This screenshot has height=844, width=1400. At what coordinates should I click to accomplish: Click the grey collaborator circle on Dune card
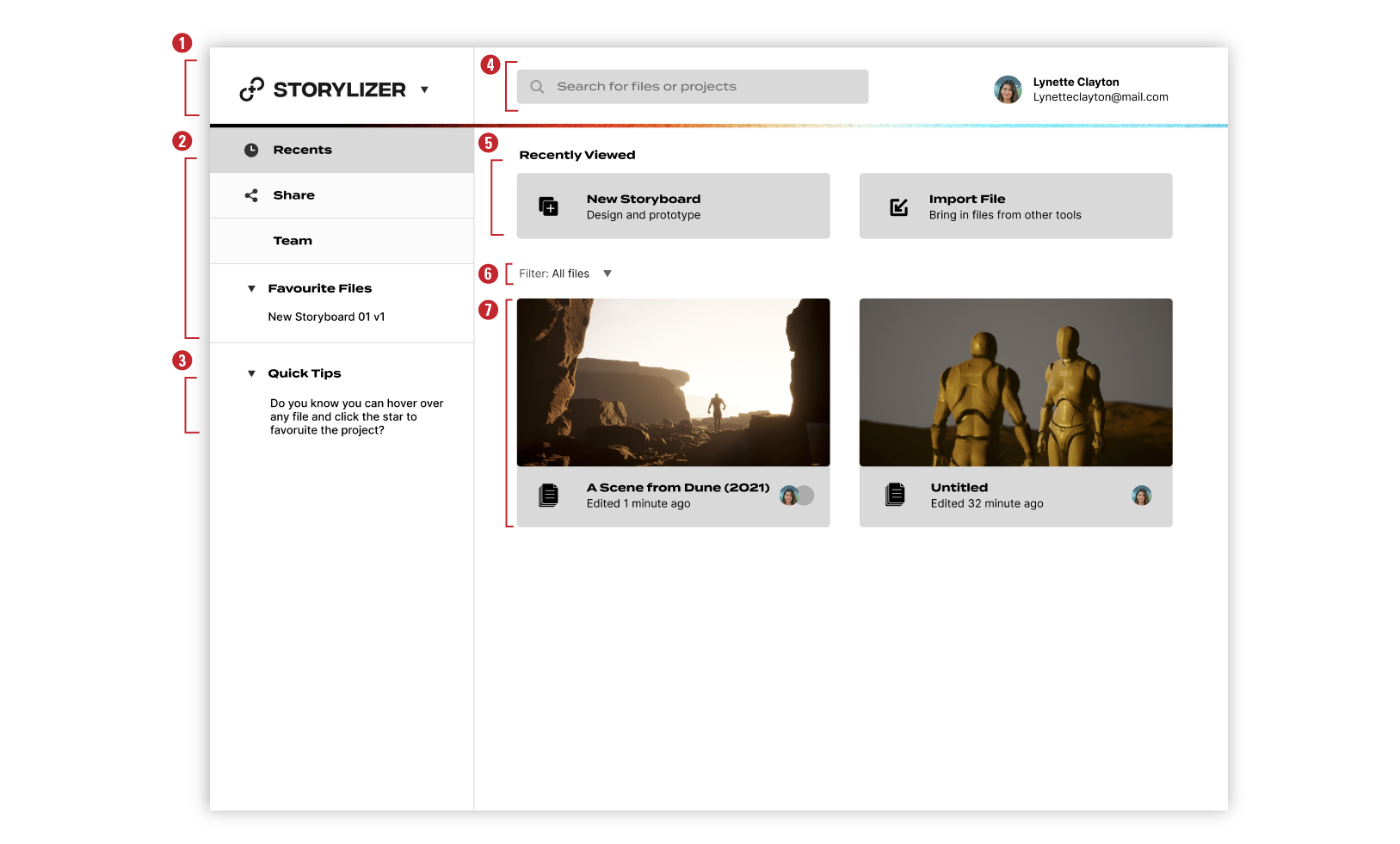point(805,496)
